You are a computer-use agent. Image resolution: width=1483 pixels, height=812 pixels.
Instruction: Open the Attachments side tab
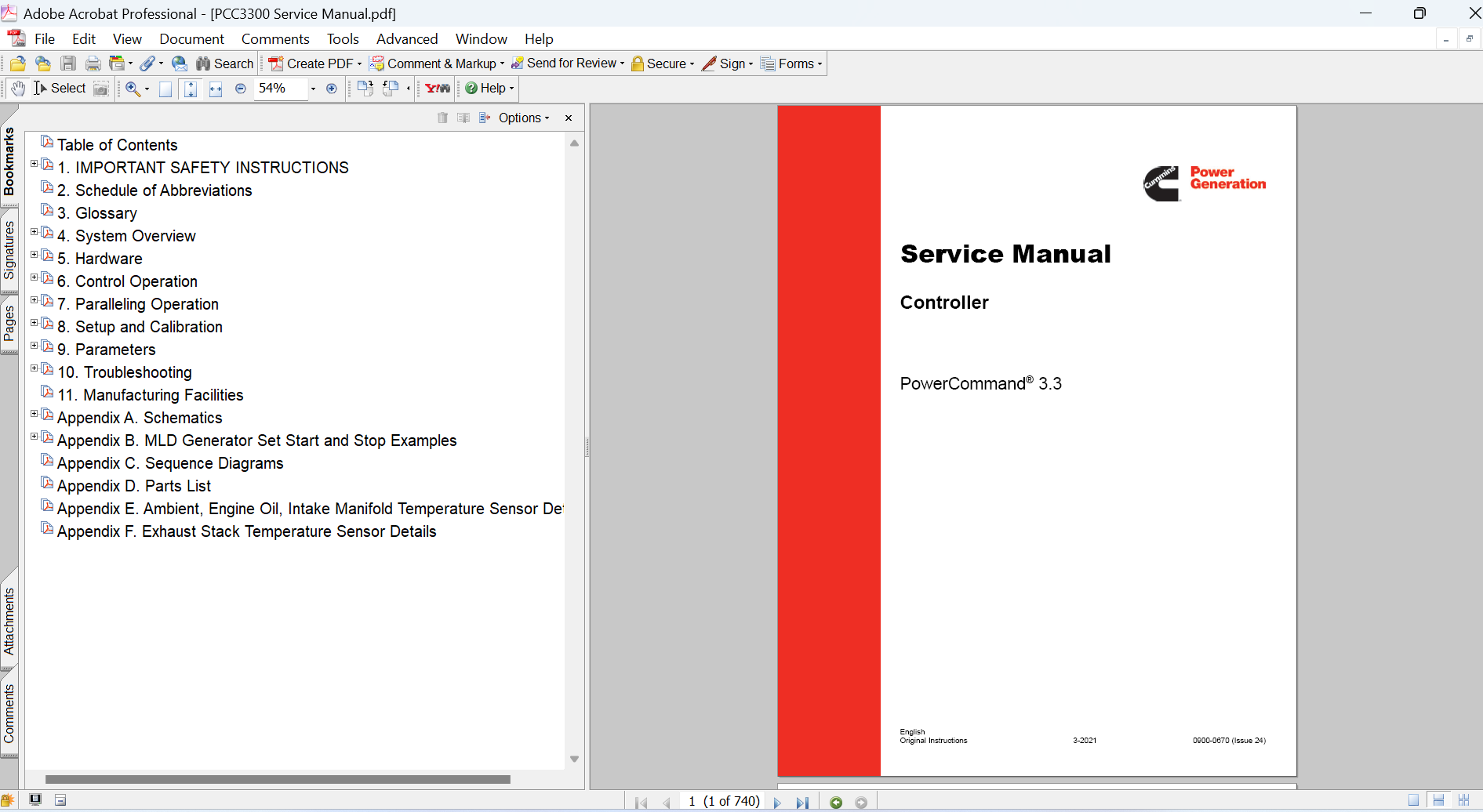pos(9,622)
